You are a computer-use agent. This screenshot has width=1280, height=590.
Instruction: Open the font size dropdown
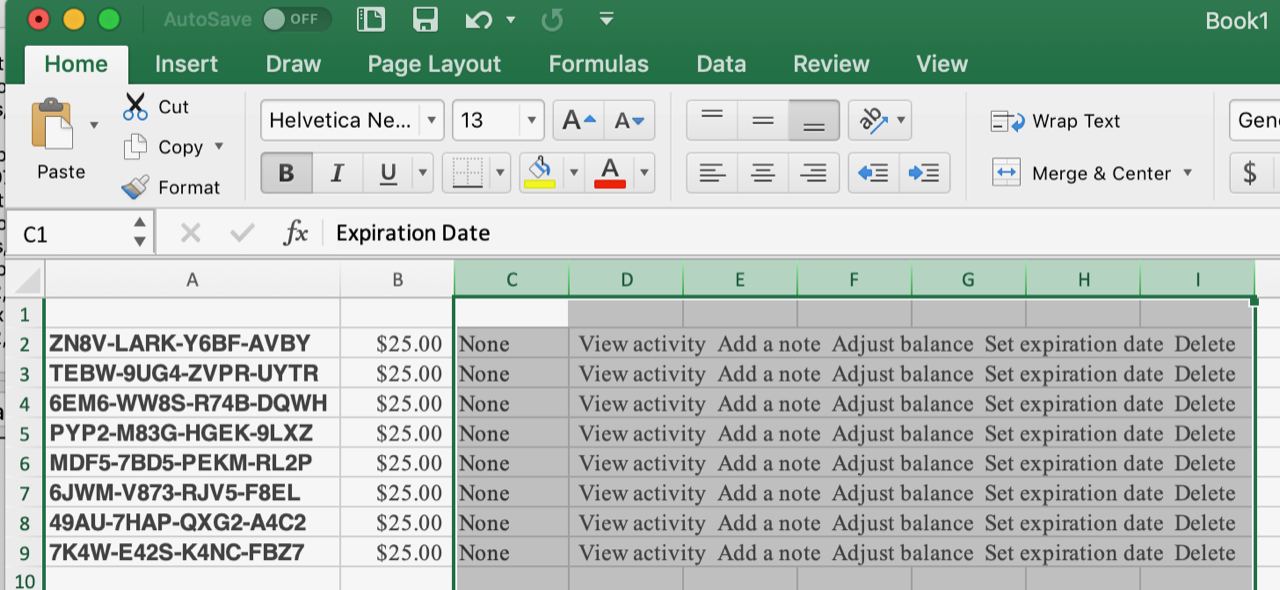[x=531, y=121]
